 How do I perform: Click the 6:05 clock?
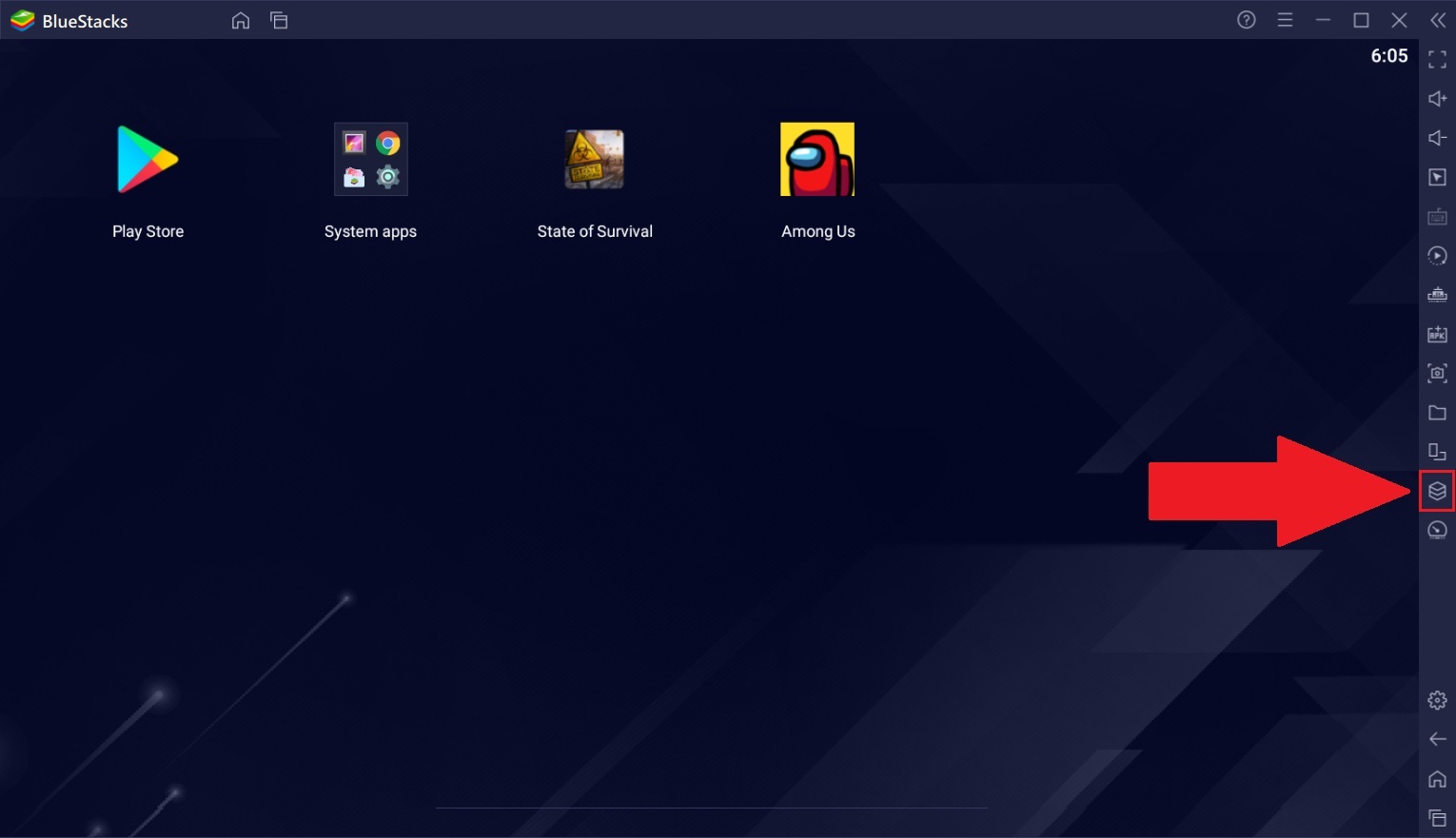(1389, 56)
